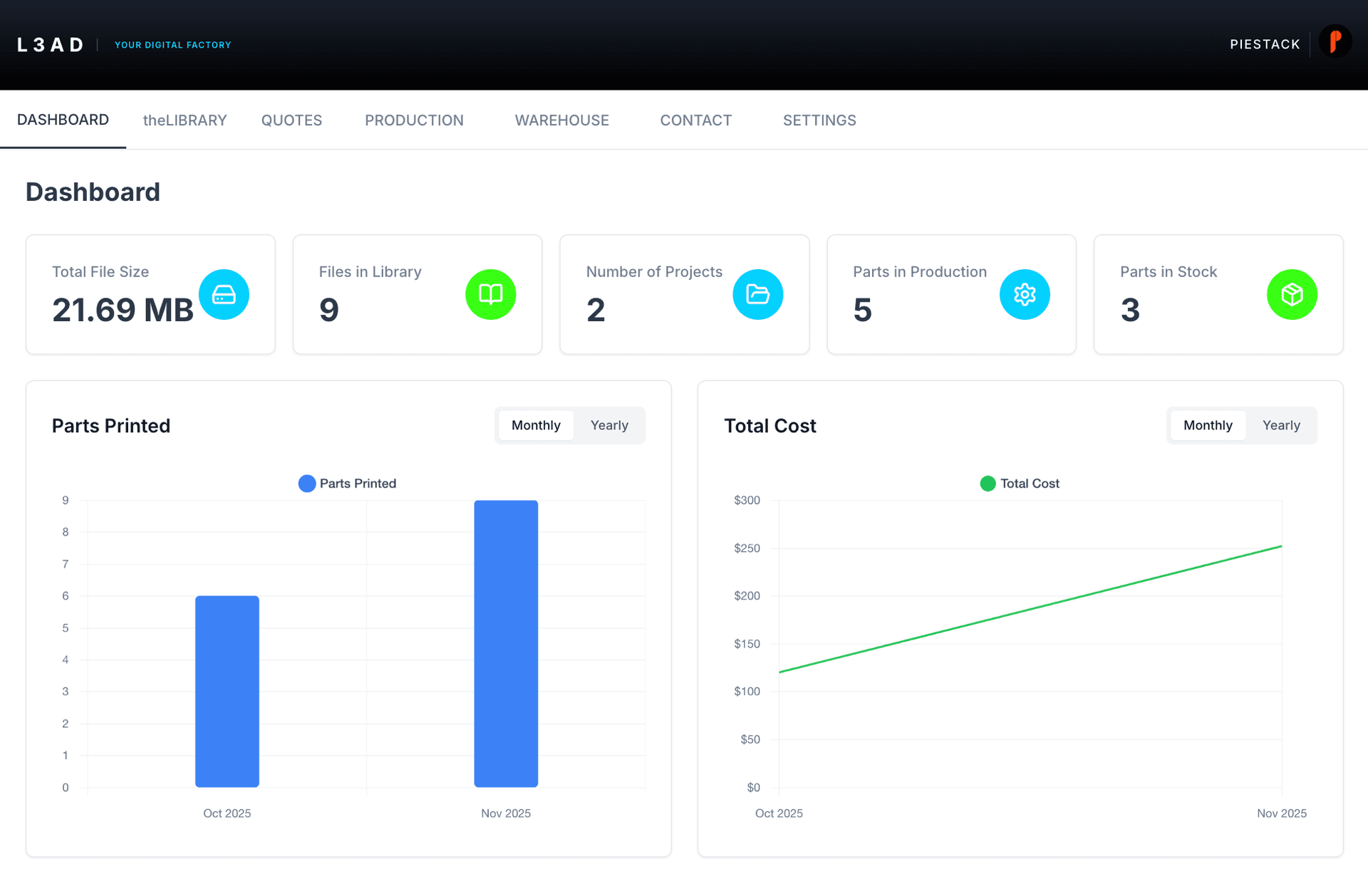Click the PIESTACK link
1368x896 pixels.
click(1264, 43)
